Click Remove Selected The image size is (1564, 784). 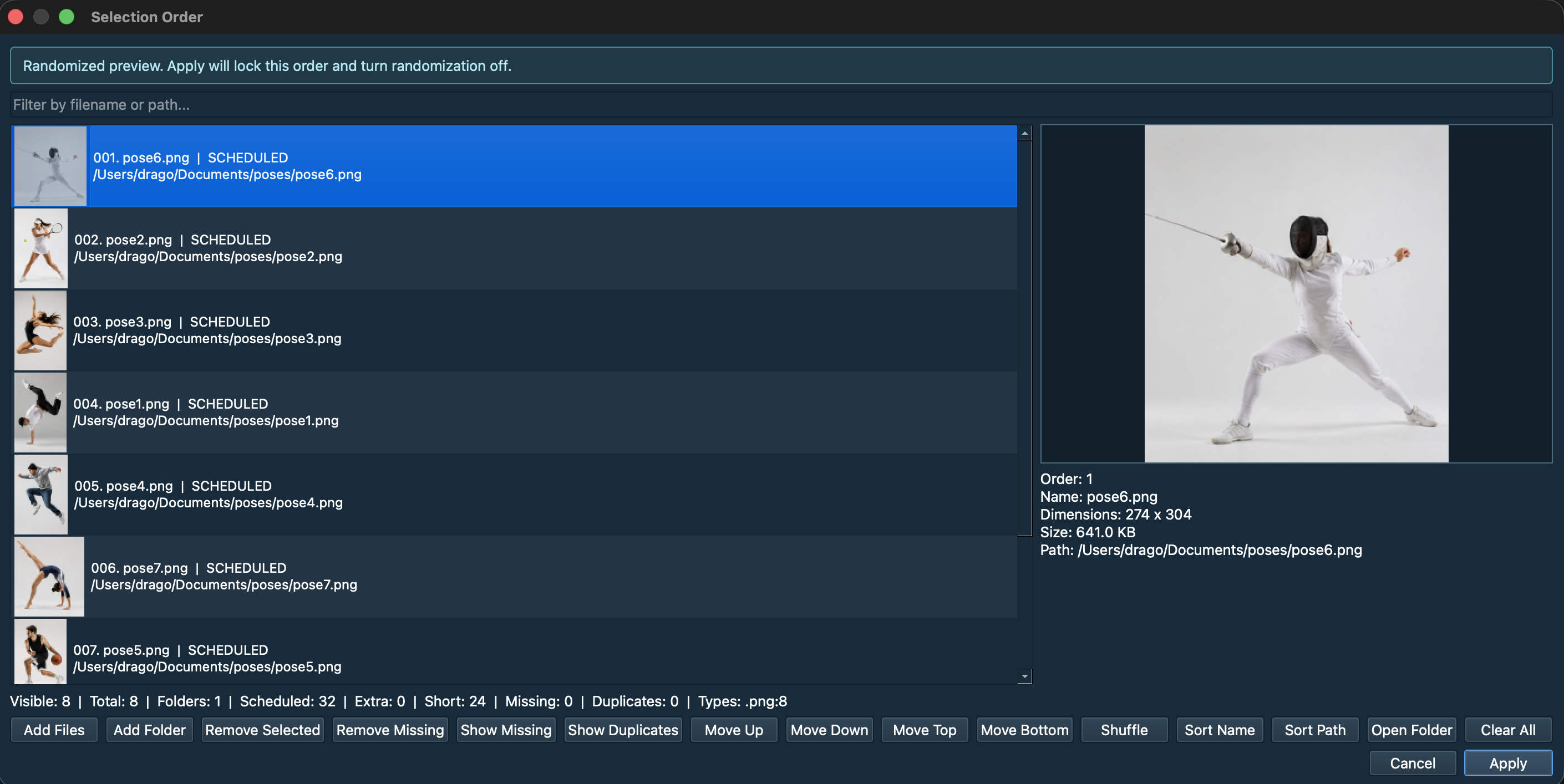[x=262, y=730]
